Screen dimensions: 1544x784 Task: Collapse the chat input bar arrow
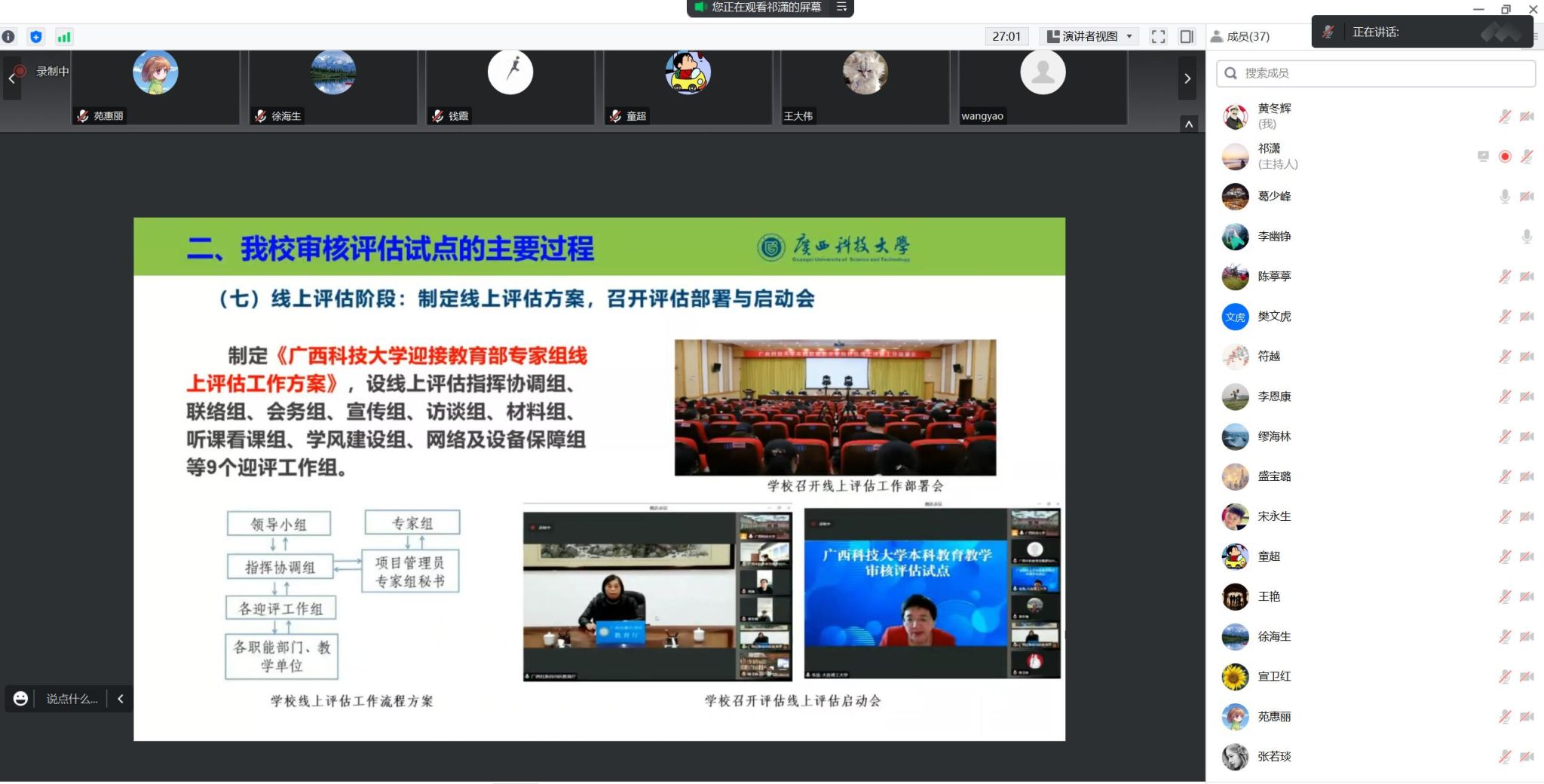click(121, 699)
